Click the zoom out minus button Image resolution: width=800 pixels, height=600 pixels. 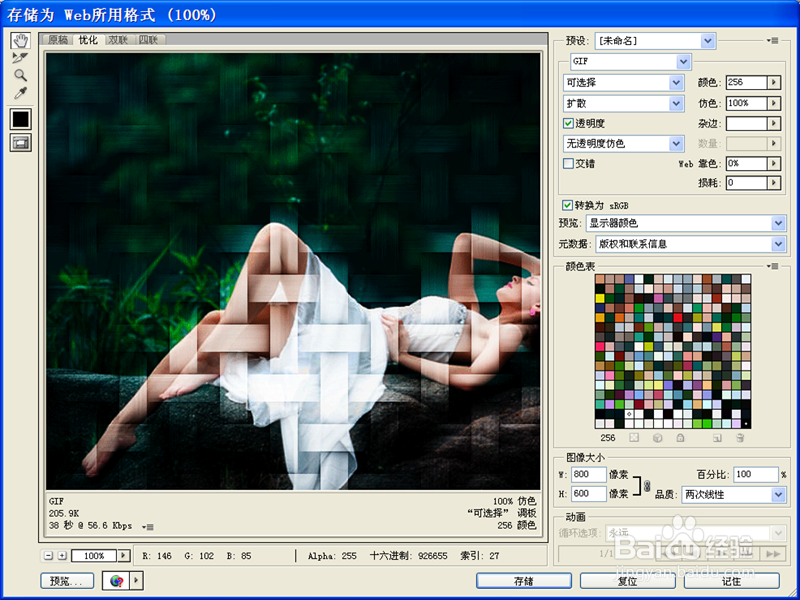pyautogui.click(x=48, y=556)
